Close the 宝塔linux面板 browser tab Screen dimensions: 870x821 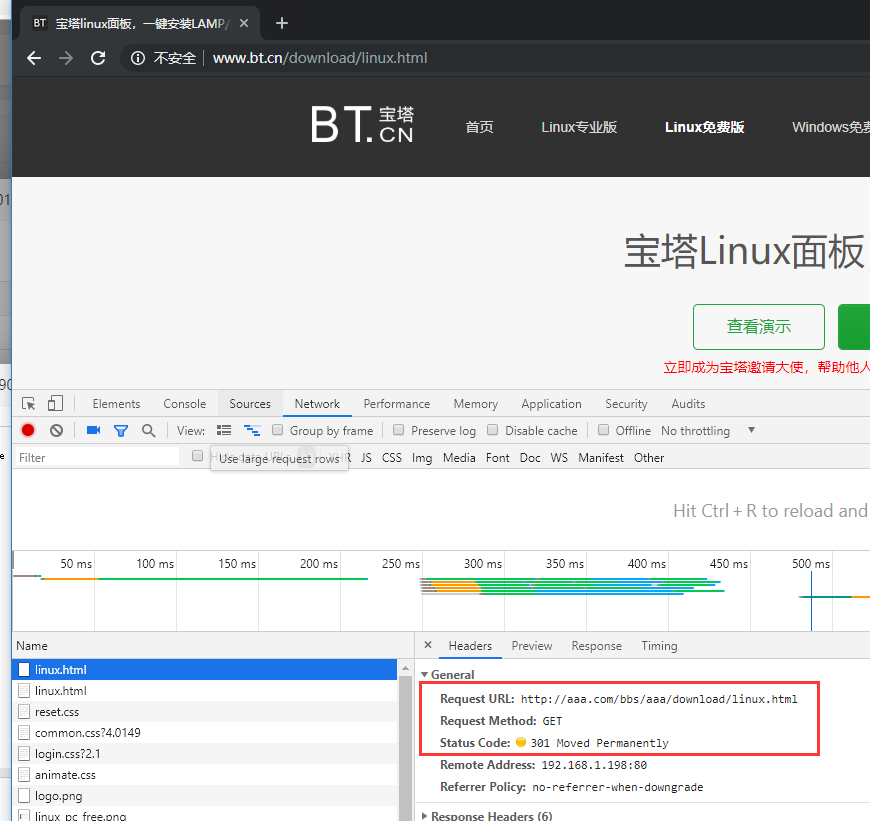[x=244, y=23]
